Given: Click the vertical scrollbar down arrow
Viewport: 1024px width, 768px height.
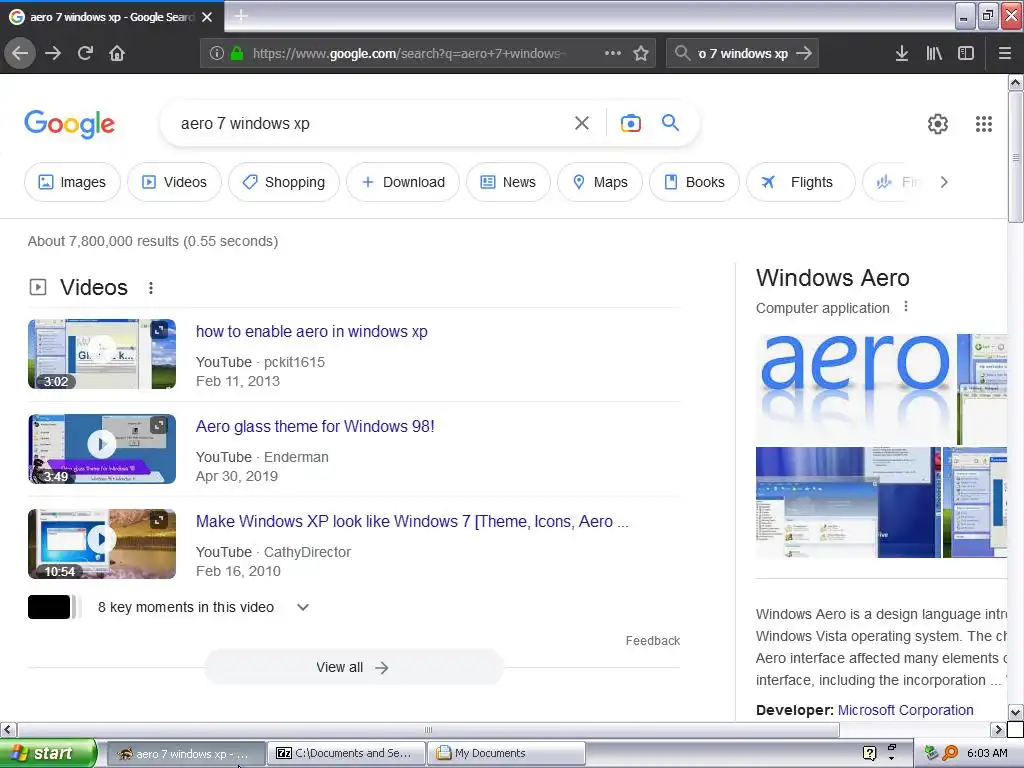Looking at the screenshot, I should click(1016, 712).
